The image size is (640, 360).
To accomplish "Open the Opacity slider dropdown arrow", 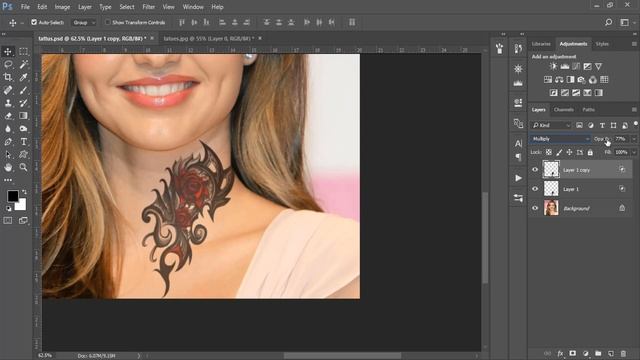I will [634, 139].
